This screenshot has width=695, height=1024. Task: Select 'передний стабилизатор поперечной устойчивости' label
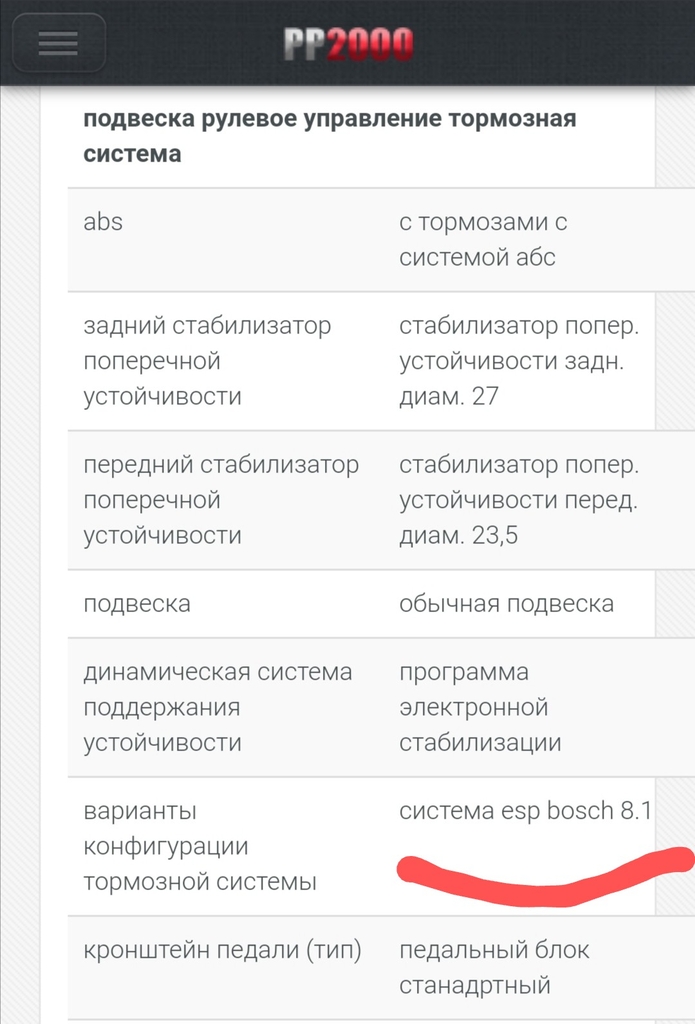tap(221, 500)
